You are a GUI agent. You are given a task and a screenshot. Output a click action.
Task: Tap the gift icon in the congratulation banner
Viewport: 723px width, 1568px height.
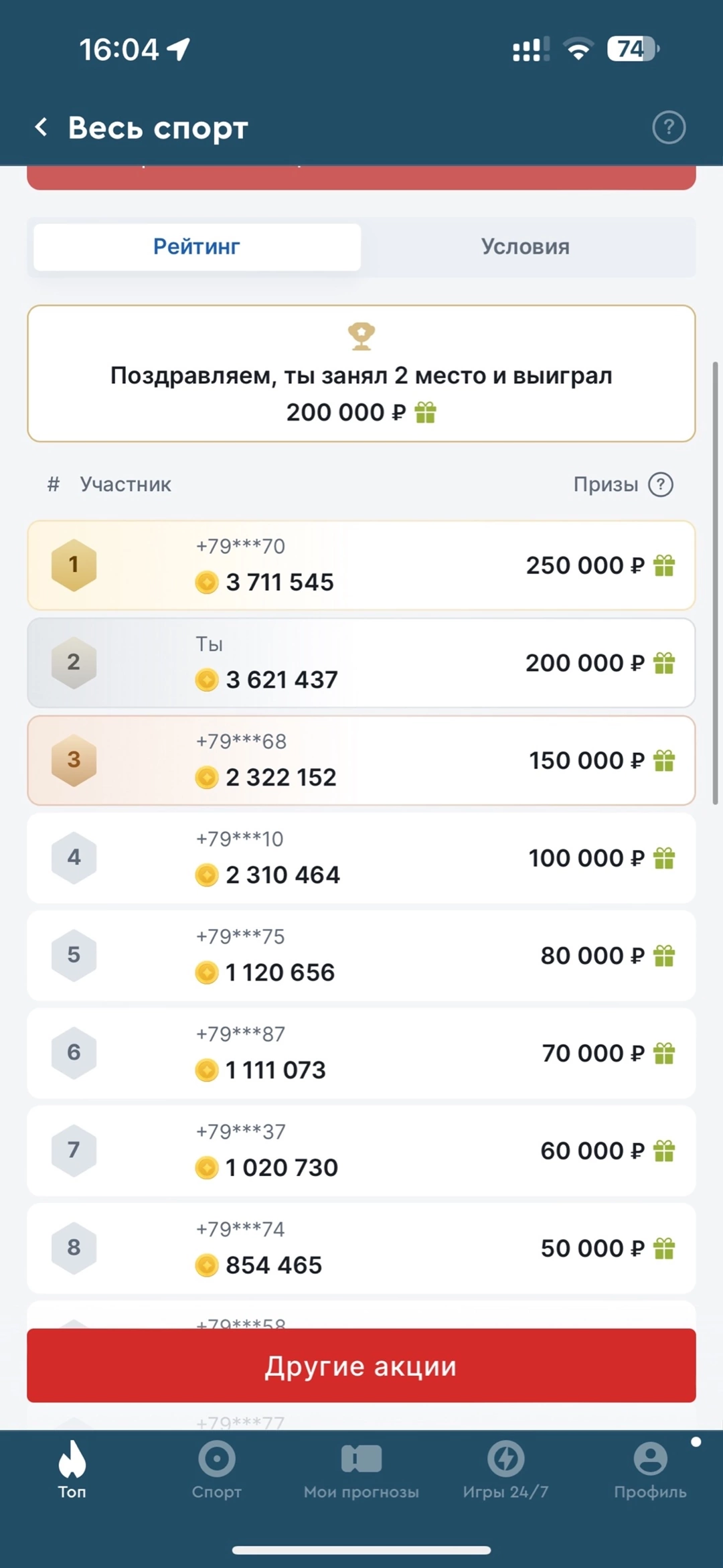click(x=426, y=413)
